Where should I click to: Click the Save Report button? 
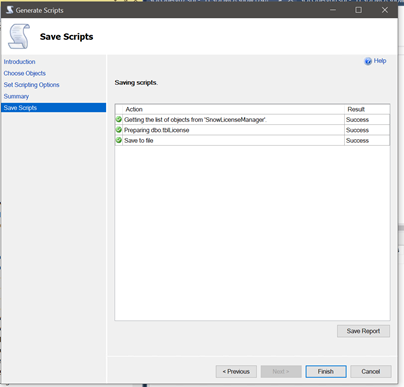363,331
